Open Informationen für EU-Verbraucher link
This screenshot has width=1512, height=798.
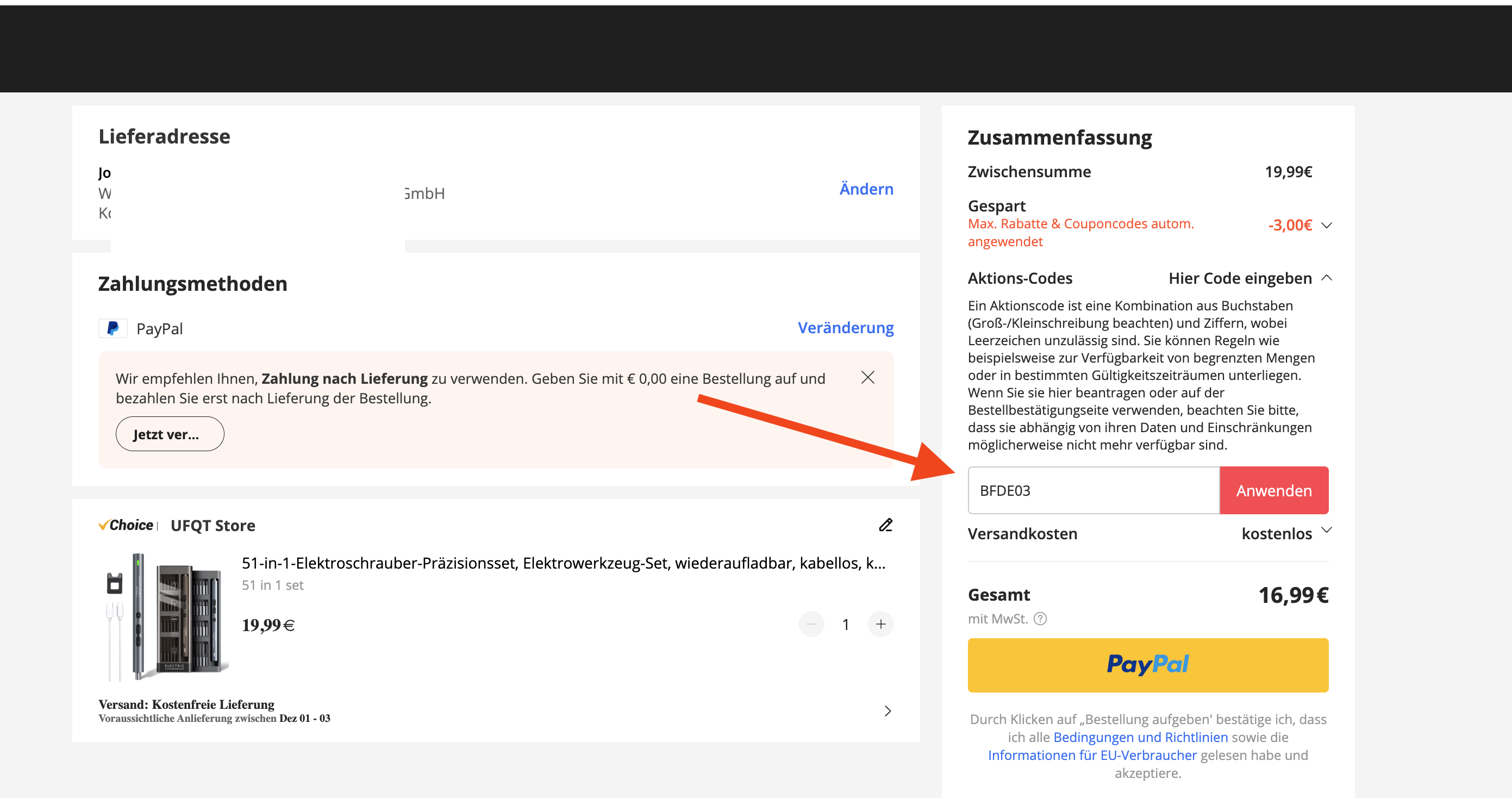point(1092,756)
